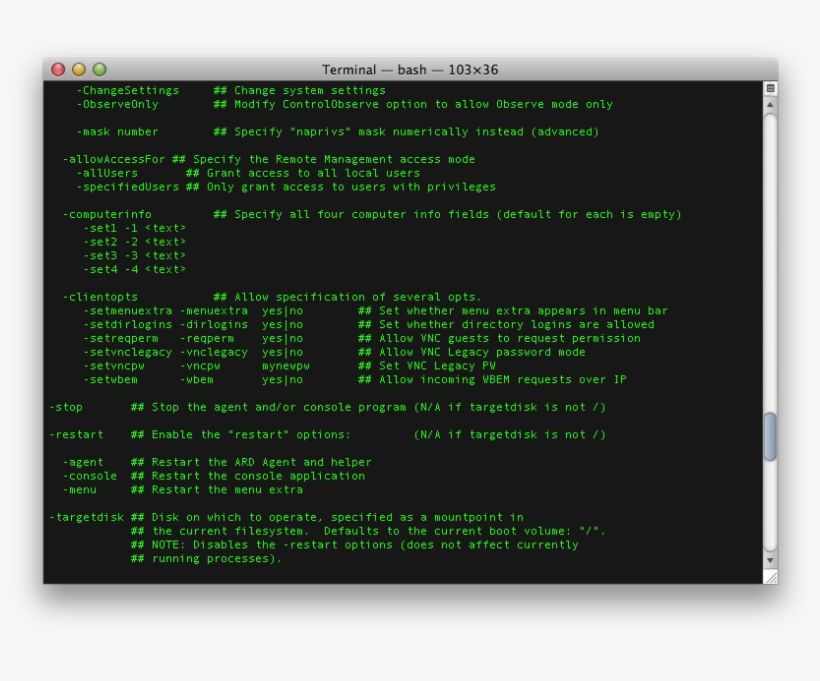Click the '-restart' option text

tap(76, 435)
